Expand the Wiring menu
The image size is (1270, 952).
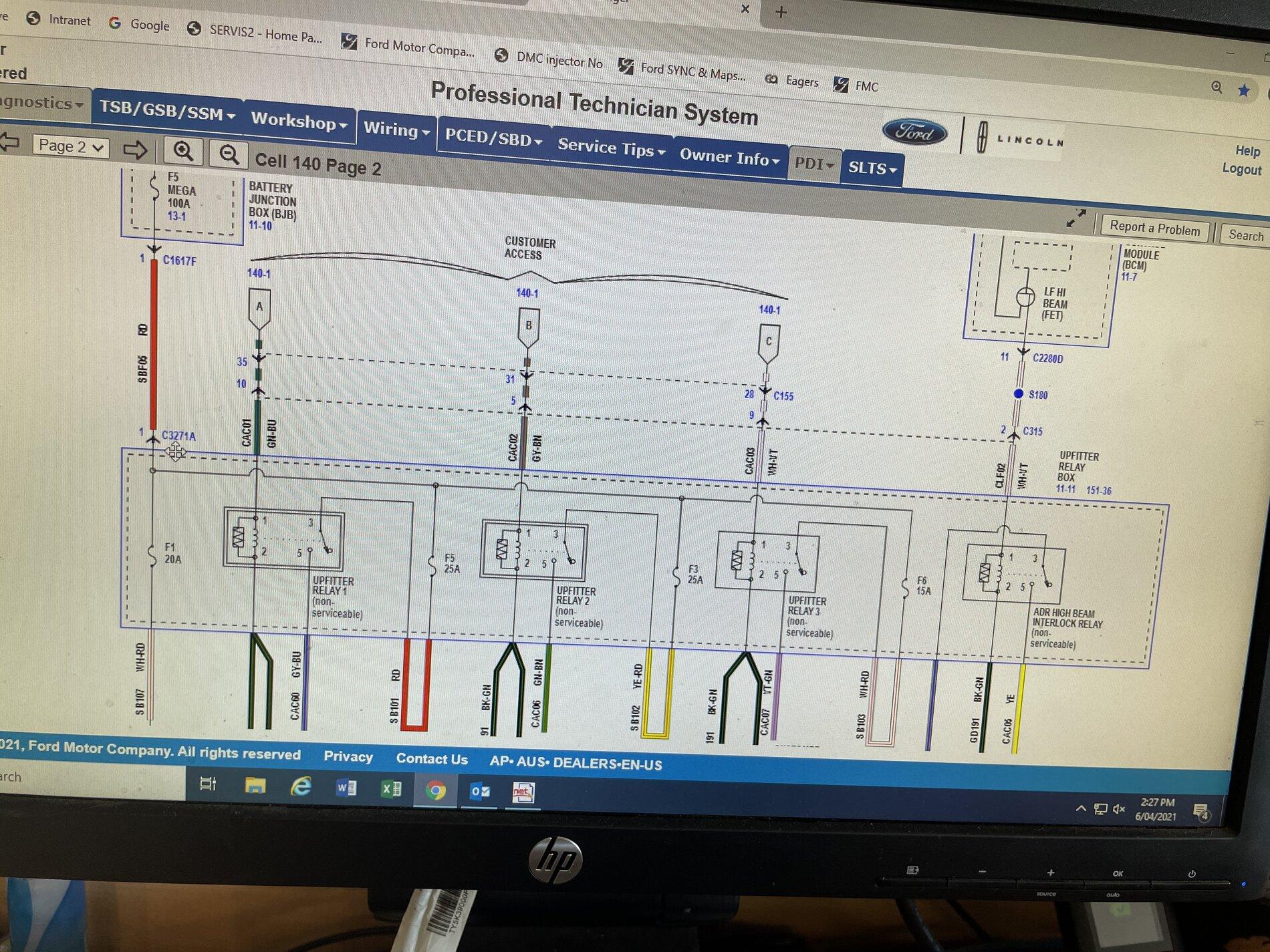tap(396, 130)
